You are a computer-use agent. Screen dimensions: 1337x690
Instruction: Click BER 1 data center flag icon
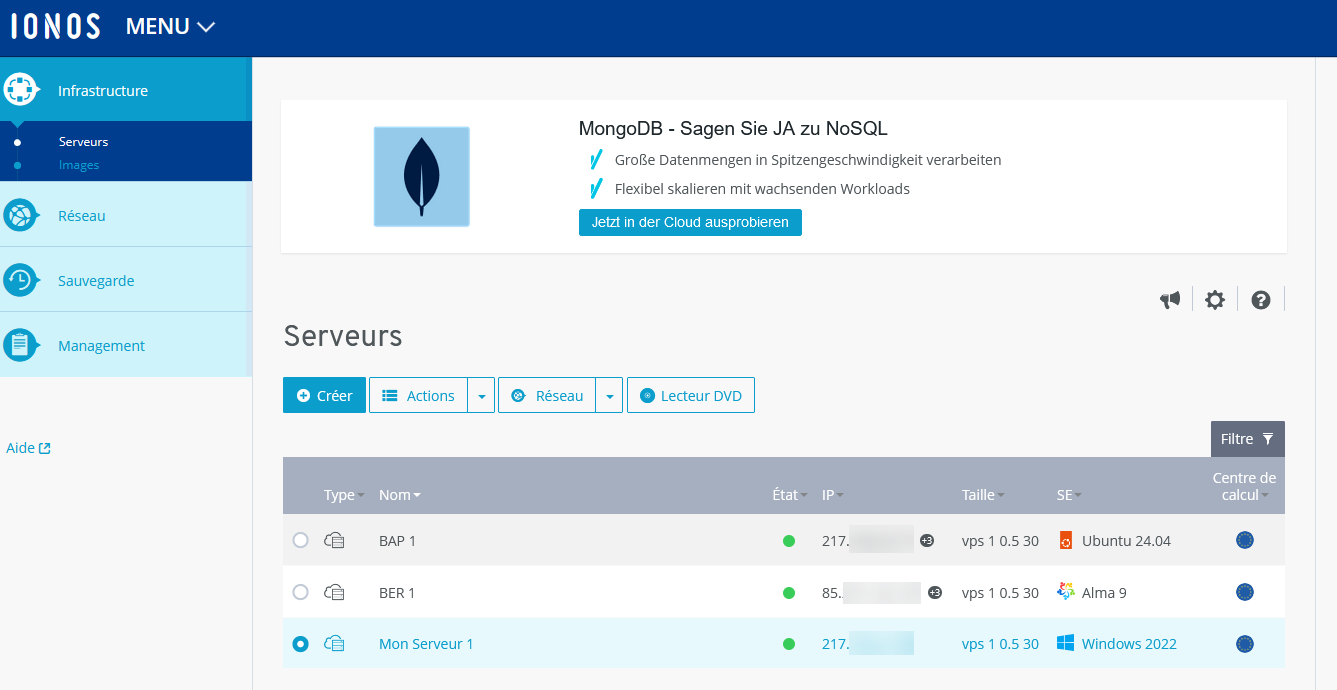click(x=1245, y=592)
